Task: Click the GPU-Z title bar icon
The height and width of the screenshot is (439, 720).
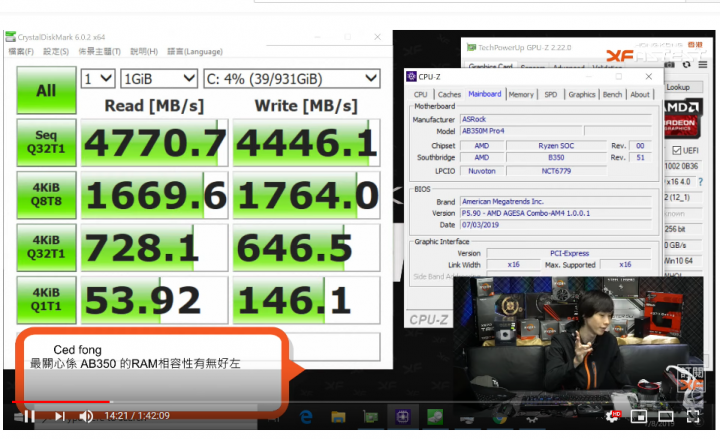Action: [x=471, y=47]
